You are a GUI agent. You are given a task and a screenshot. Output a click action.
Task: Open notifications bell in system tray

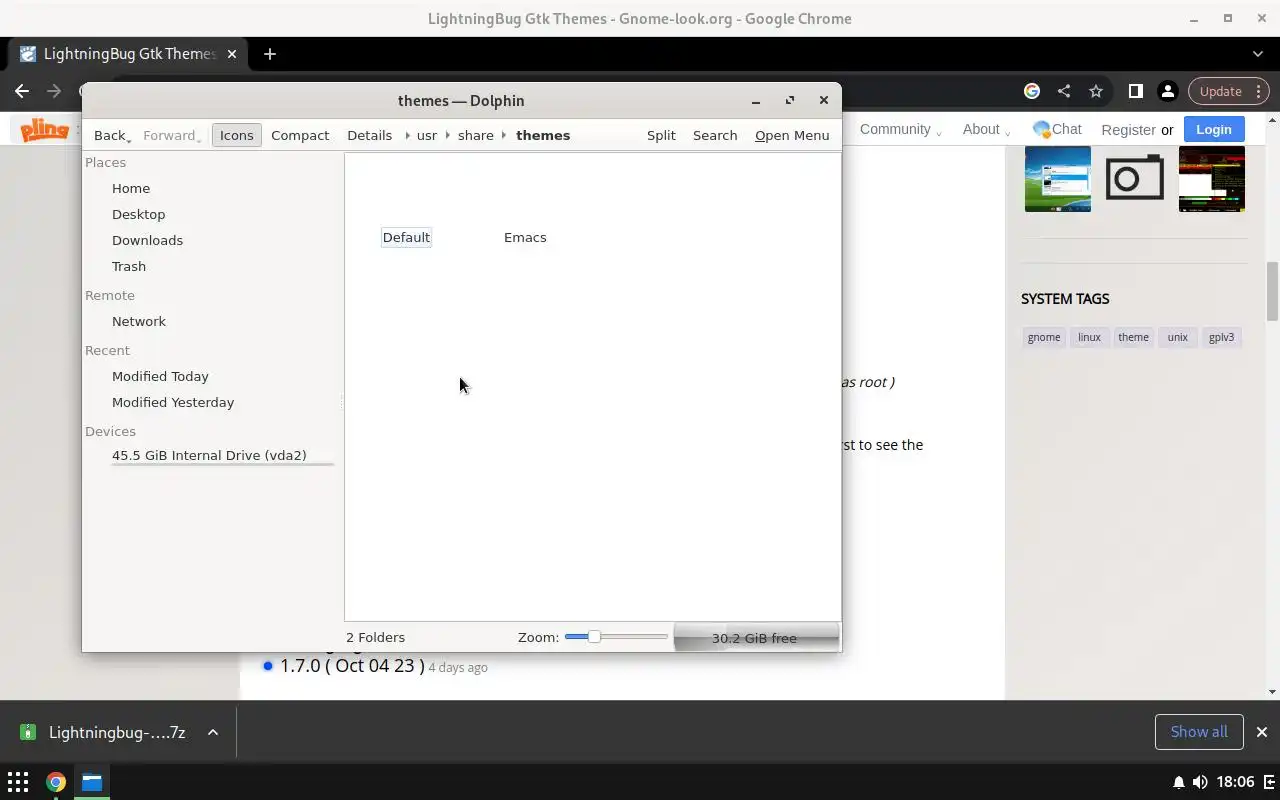pos(1178,782)
